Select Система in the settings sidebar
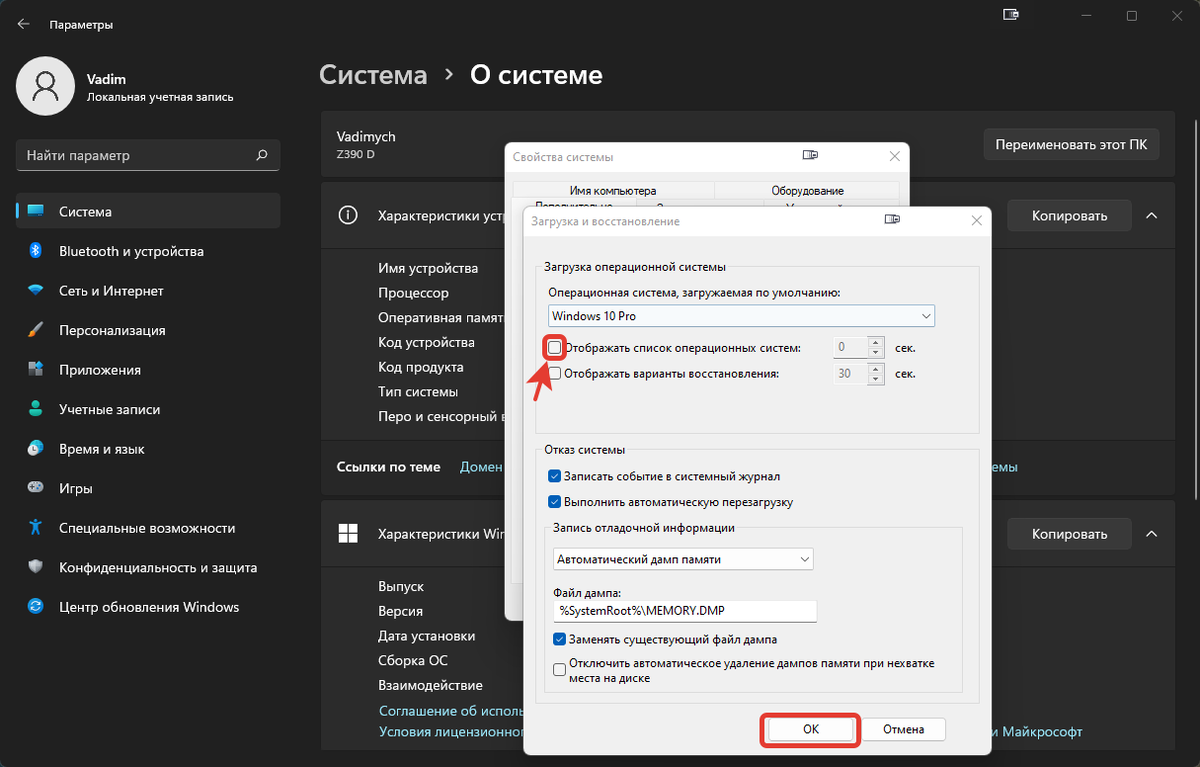Screen dimensions: 1200x767 tap(148, 211)
